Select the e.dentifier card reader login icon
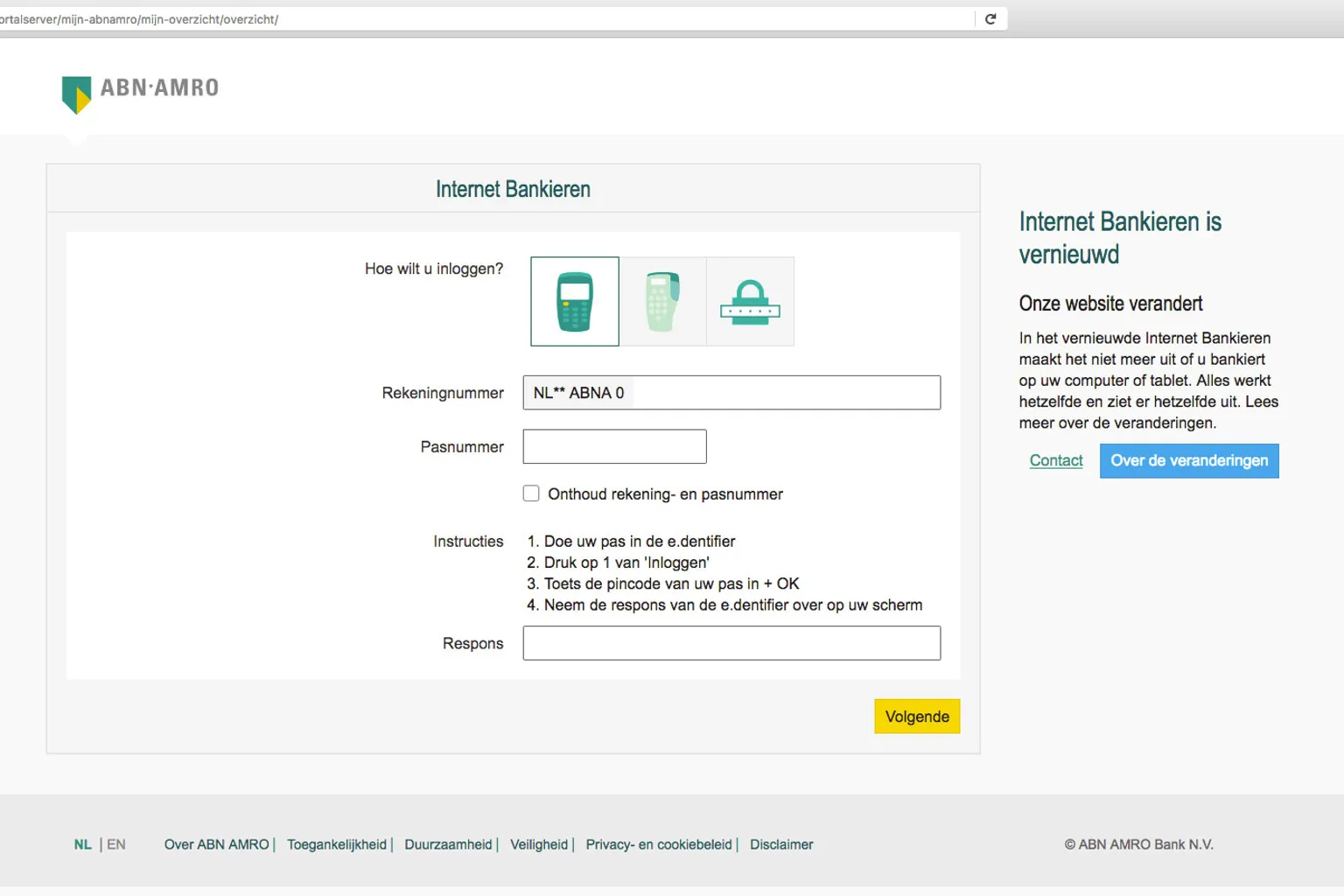The width and height of the screenshot is (1344, 896). click(575, 301)
